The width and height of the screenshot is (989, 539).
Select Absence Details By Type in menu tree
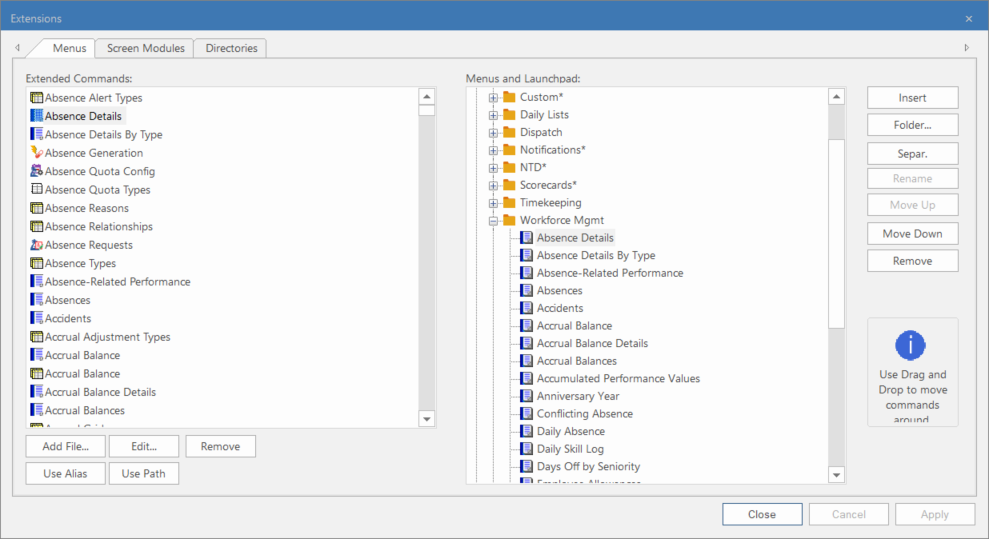[x=595, y=255]
